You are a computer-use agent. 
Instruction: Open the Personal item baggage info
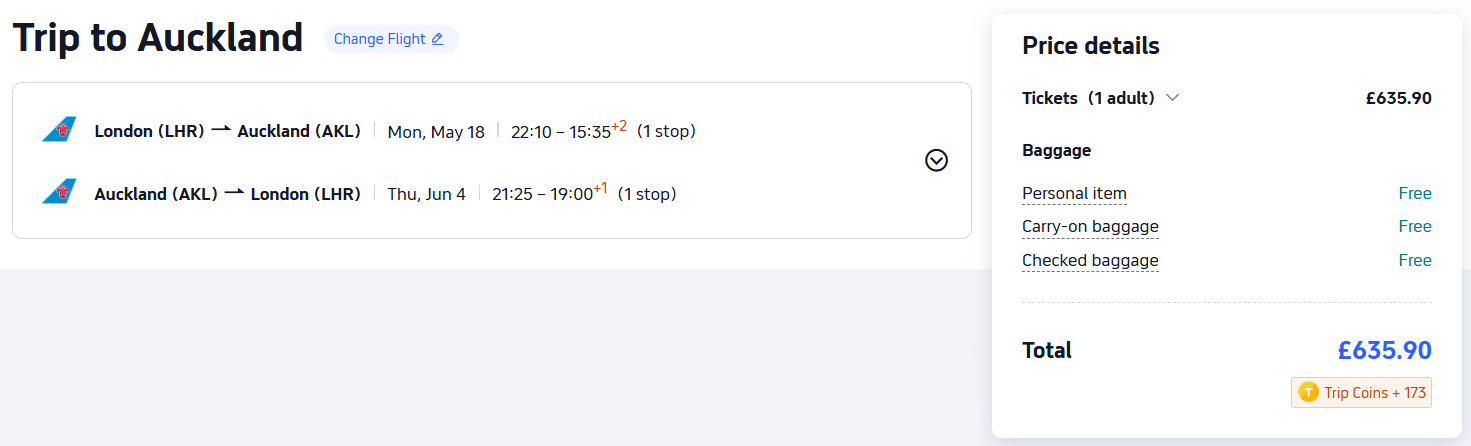point(1074,194)
